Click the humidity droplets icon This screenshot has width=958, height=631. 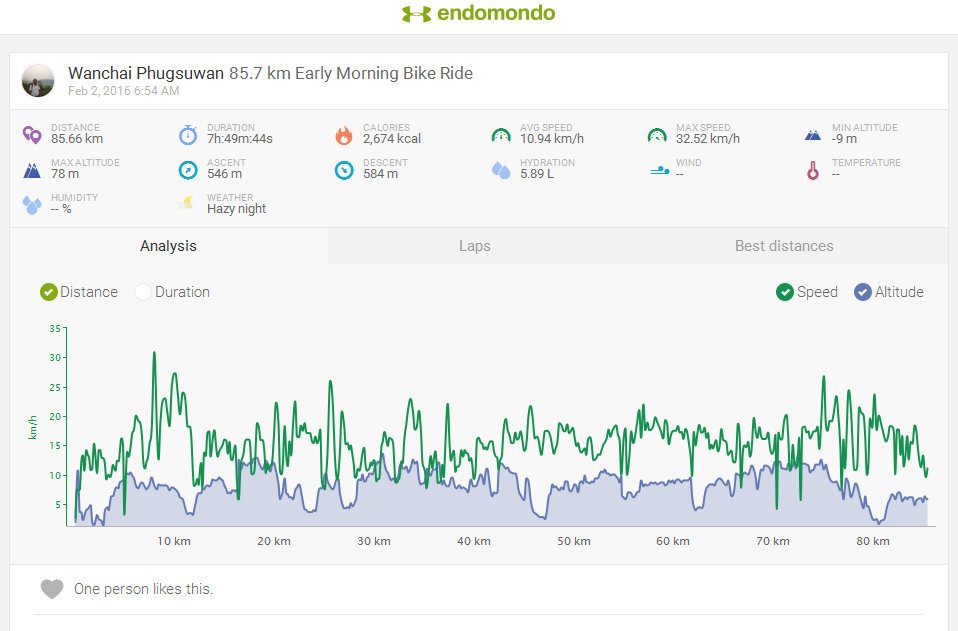coord(32,205)
